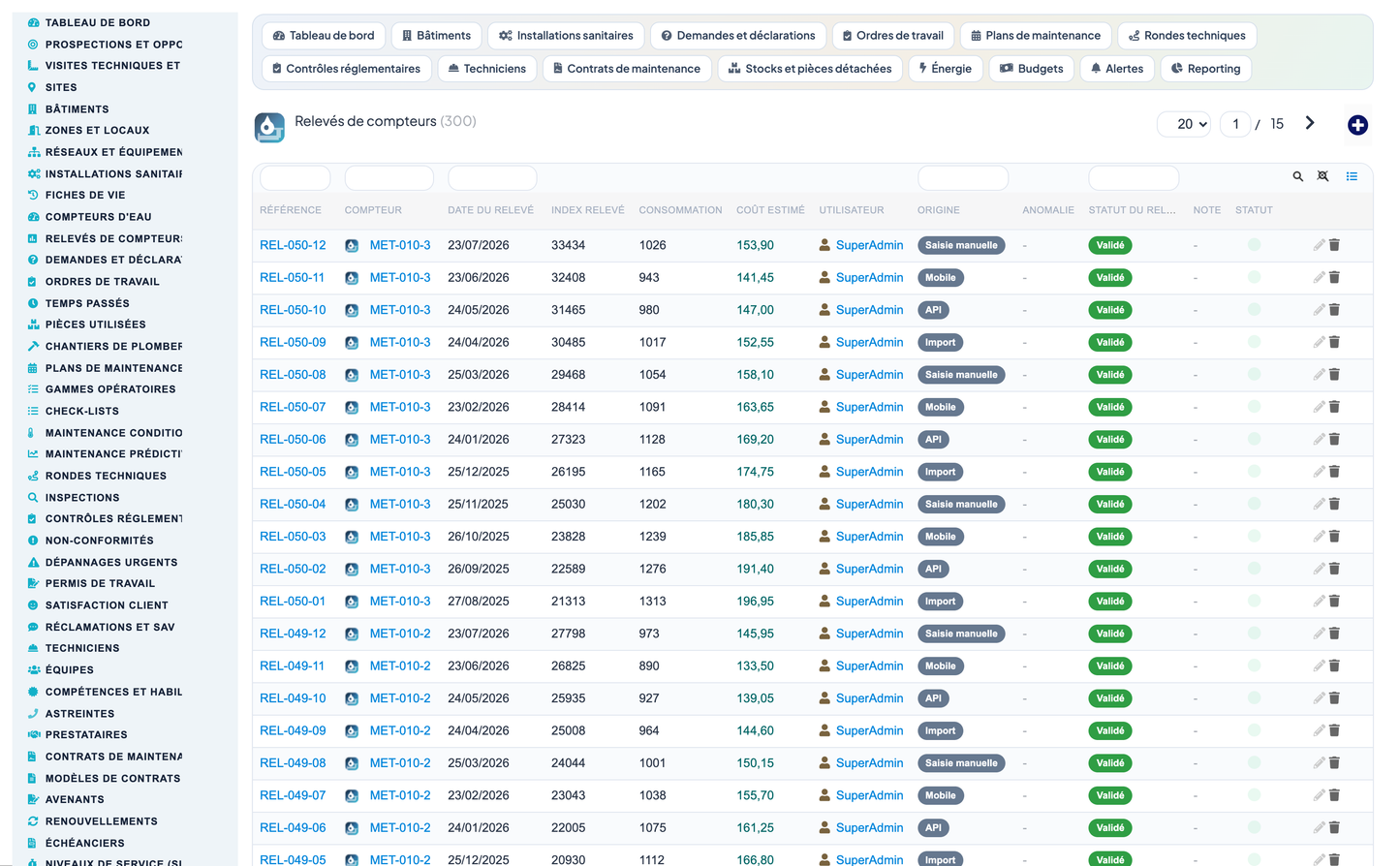
Task: Switch to the Reporting tab
Action: [x=1206, y=69]
